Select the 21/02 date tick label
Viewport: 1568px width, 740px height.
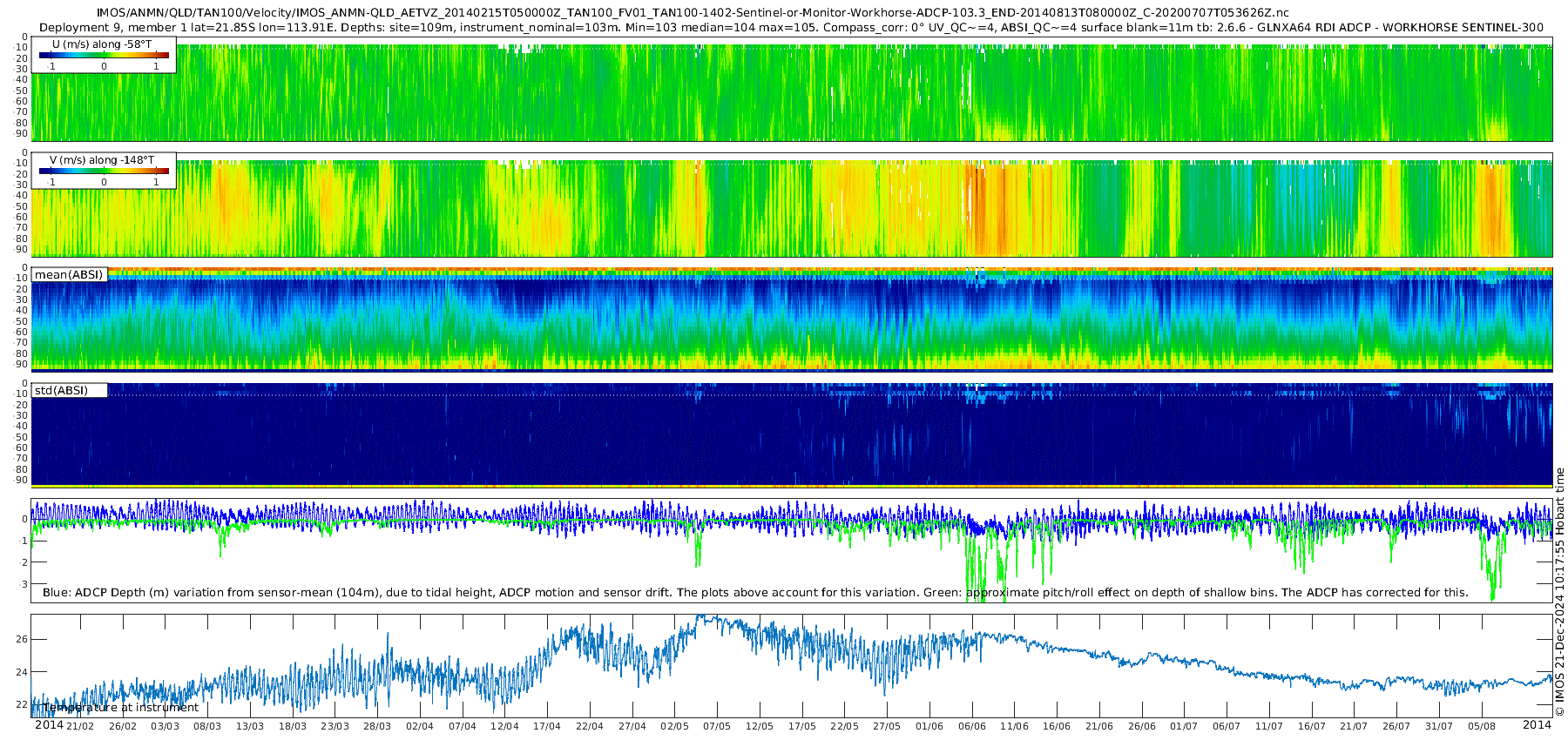tap(80, 726)
